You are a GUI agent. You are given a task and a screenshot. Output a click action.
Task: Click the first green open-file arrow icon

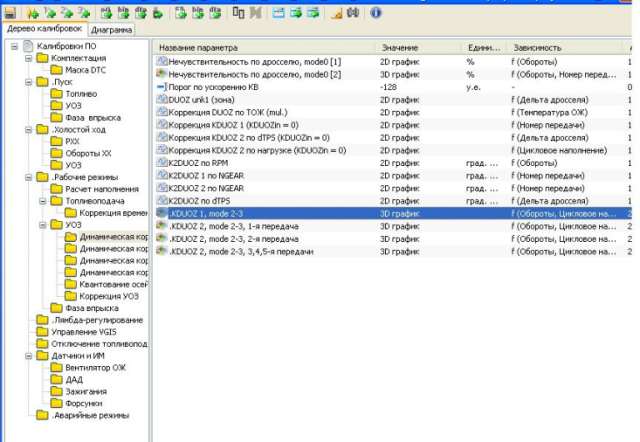click(34, 13)
